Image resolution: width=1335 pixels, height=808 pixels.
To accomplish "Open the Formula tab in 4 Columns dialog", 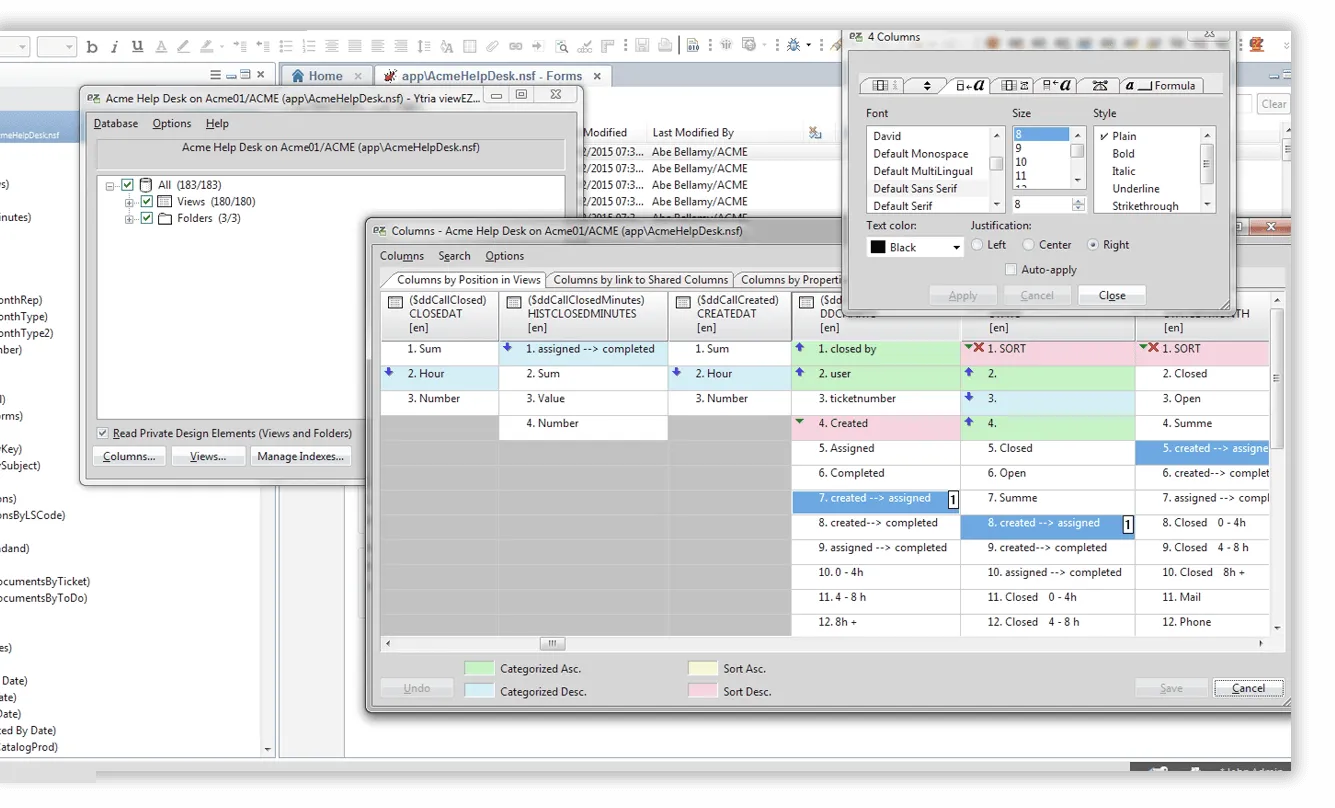I will coord(1161,86).
